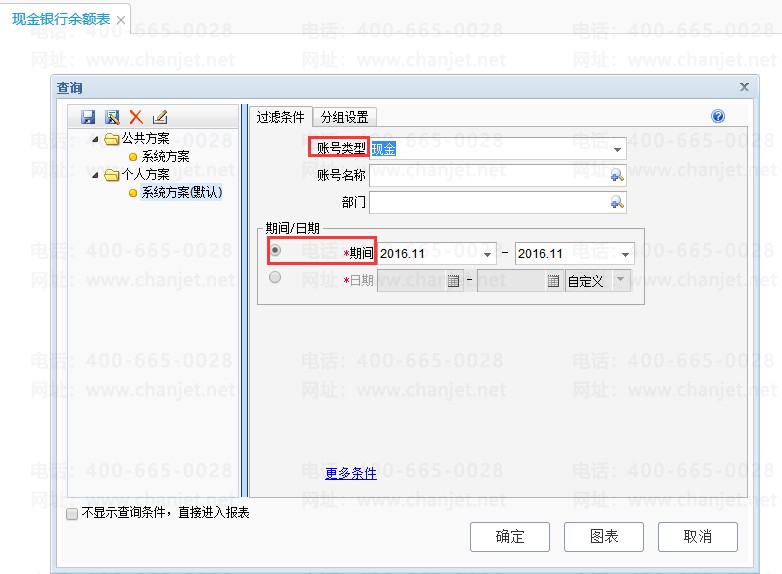Click the 账号名称 lookup magnifier icon
782x574 pixels.
coord(617,175)
